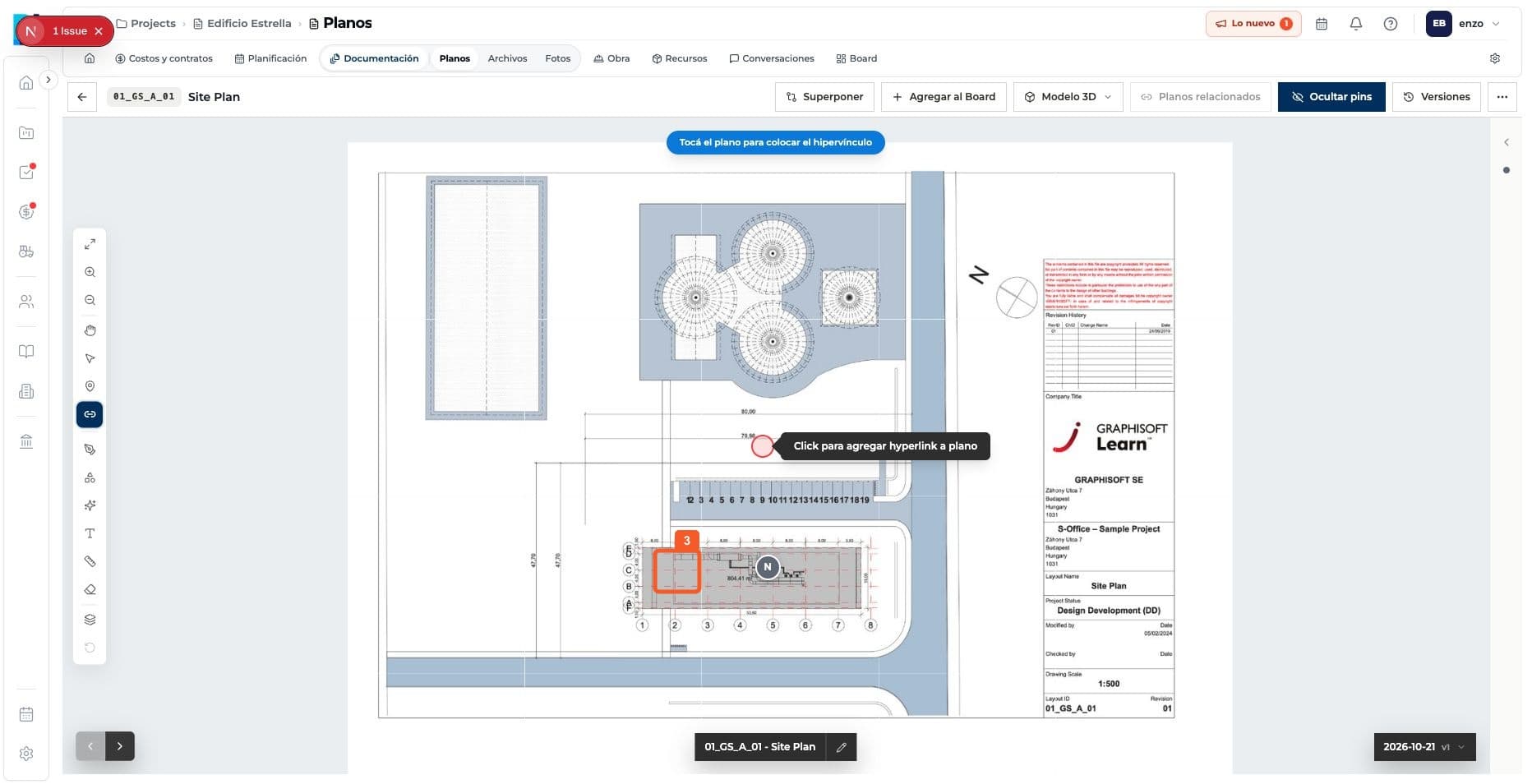Select the ruler measure tool

(90, 561)
